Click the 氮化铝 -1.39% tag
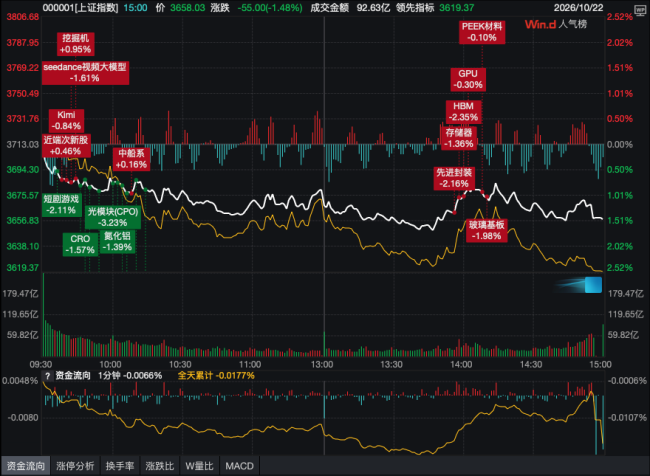The image size is (650, 476). pos(117,241)
